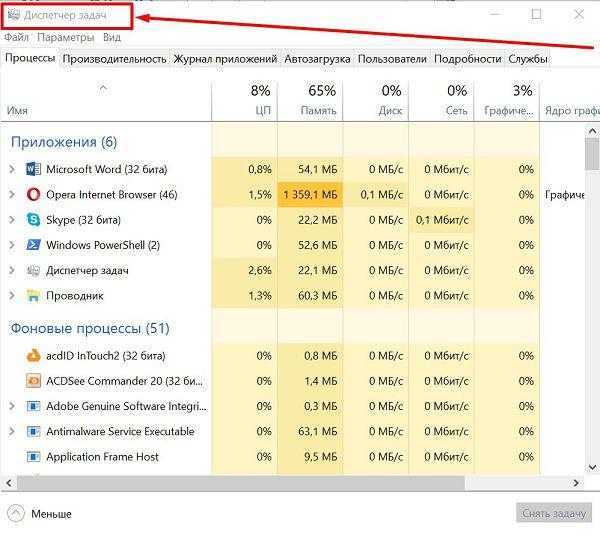Click the Windows PowerShell icon

point(33,245)
